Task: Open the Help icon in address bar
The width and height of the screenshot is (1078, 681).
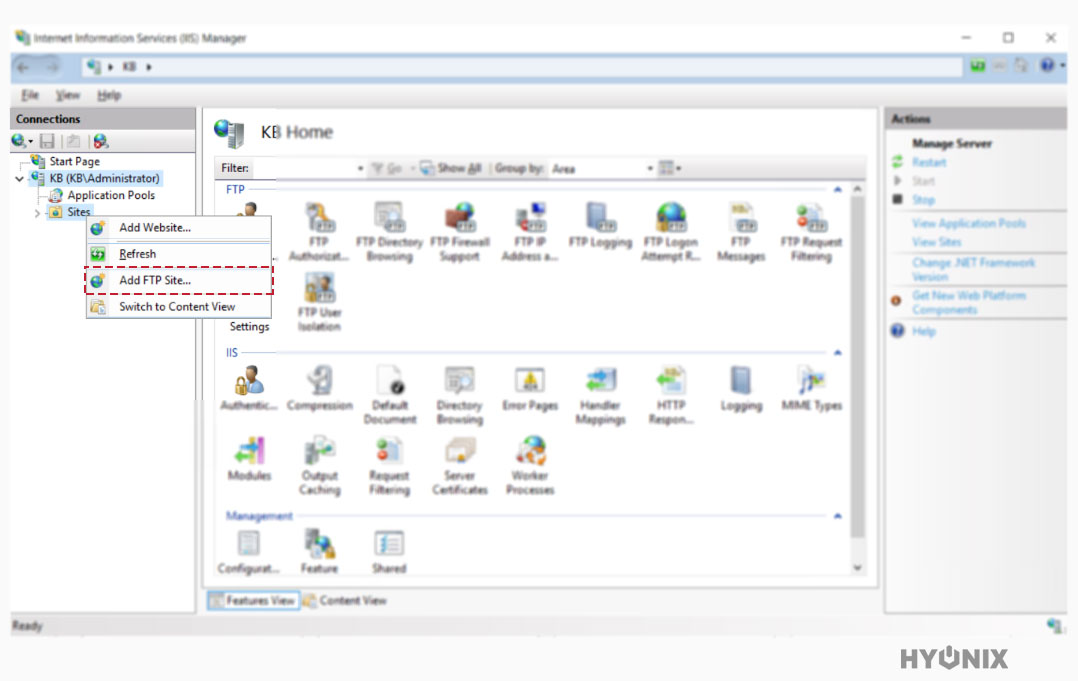Action: 1047,65
